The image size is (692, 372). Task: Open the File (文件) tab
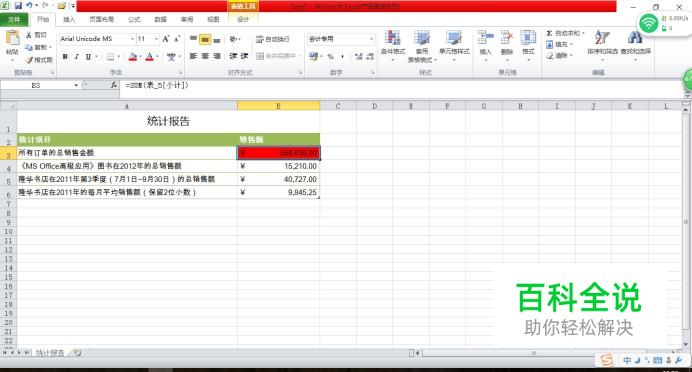[14, 19]
